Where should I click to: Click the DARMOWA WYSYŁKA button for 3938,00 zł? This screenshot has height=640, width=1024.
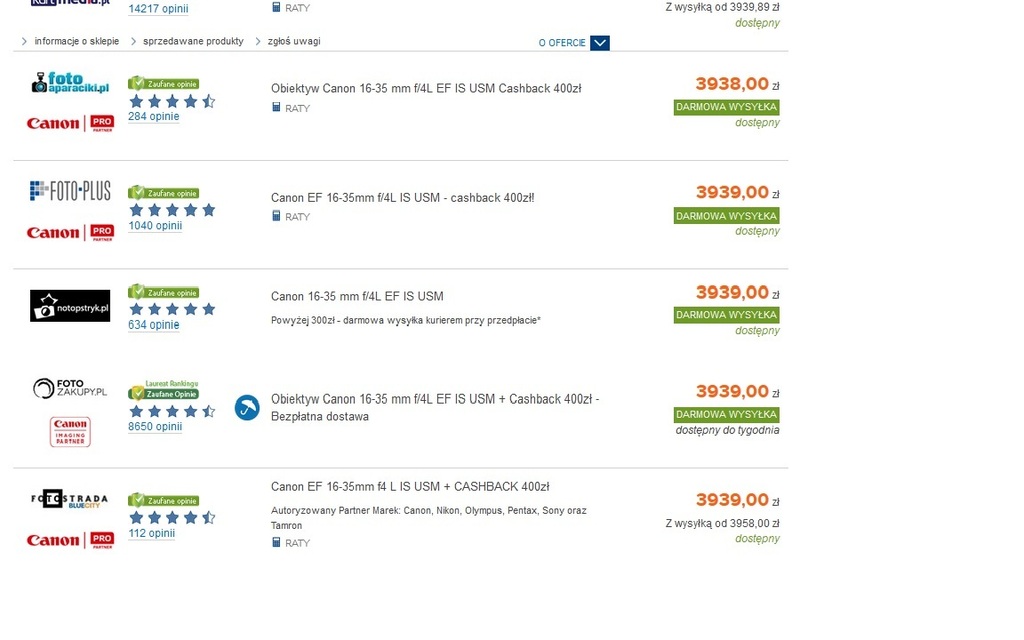[726, 107]
